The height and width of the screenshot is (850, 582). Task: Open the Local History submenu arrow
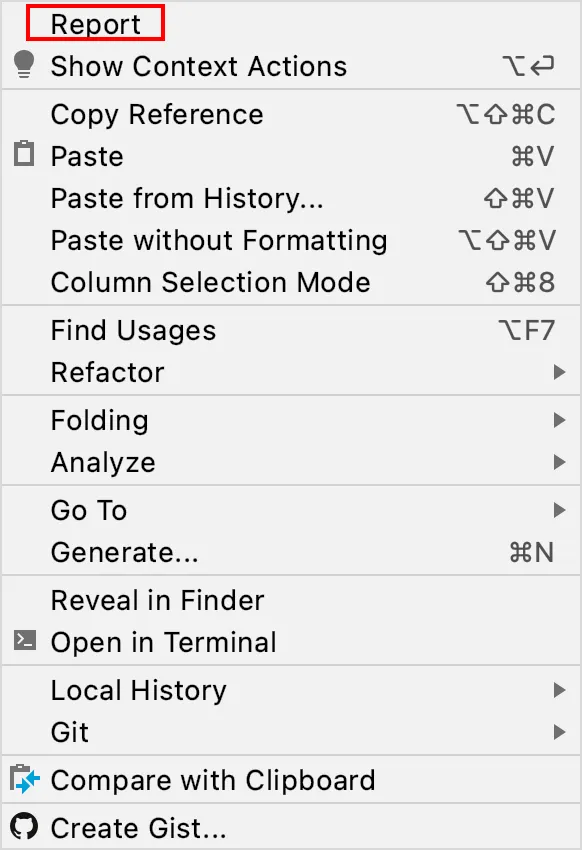pyautogui.click(x=559, y=690)
